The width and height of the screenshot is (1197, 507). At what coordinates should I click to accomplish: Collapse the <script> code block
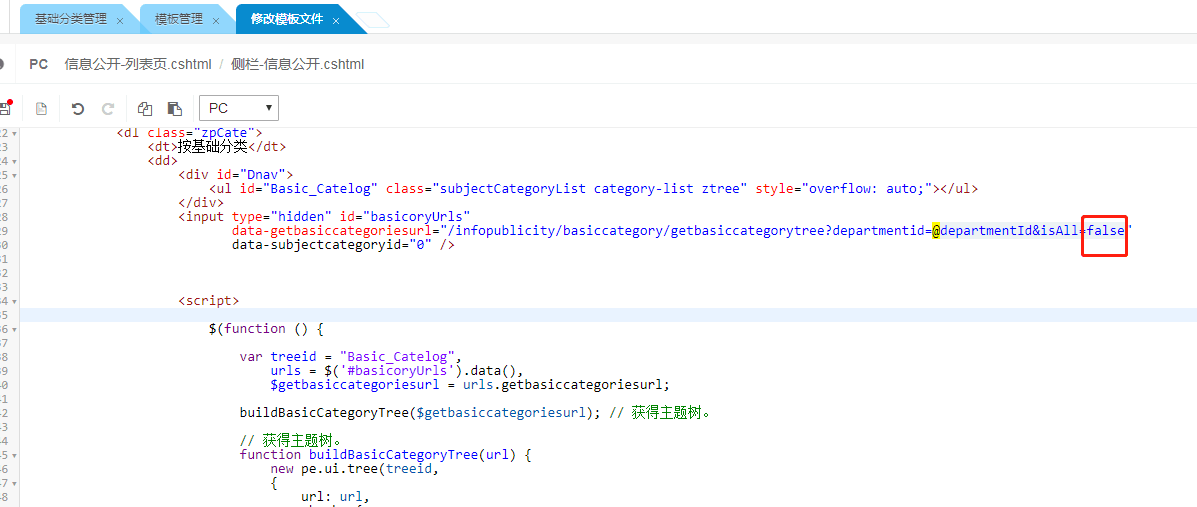tap(14, 301)
